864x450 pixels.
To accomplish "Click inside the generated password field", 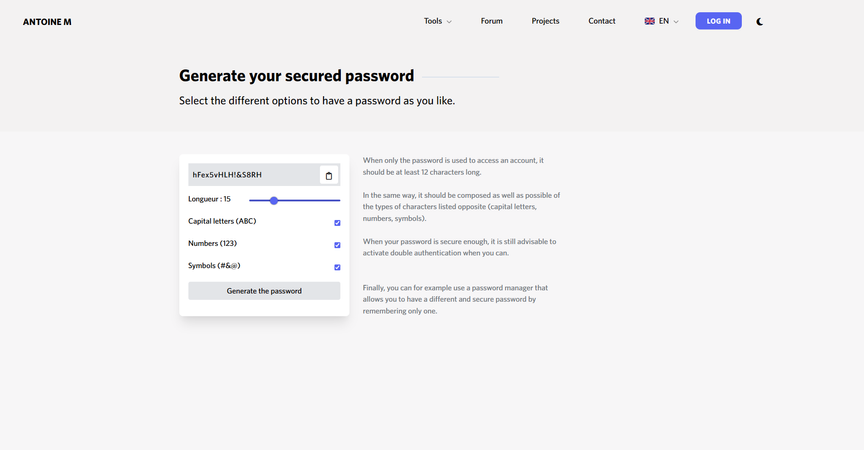I will coord(252,175).
